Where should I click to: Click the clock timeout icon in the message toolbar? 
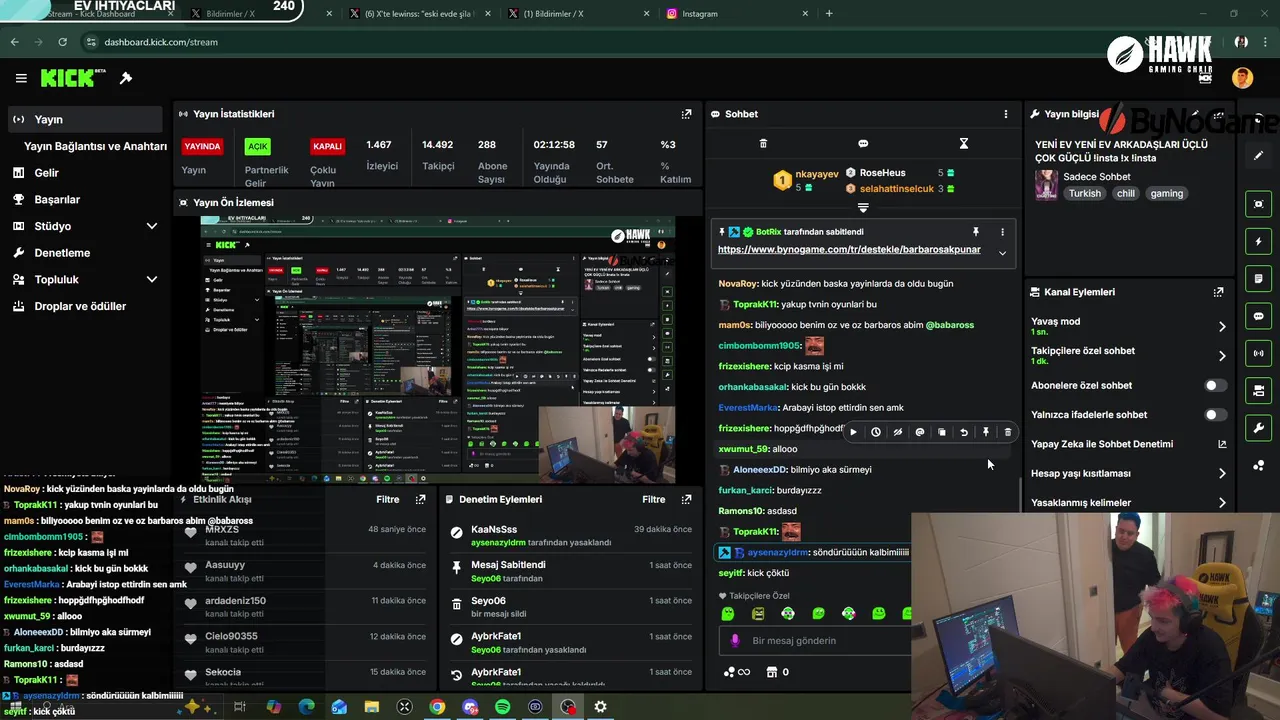(875, 432)
